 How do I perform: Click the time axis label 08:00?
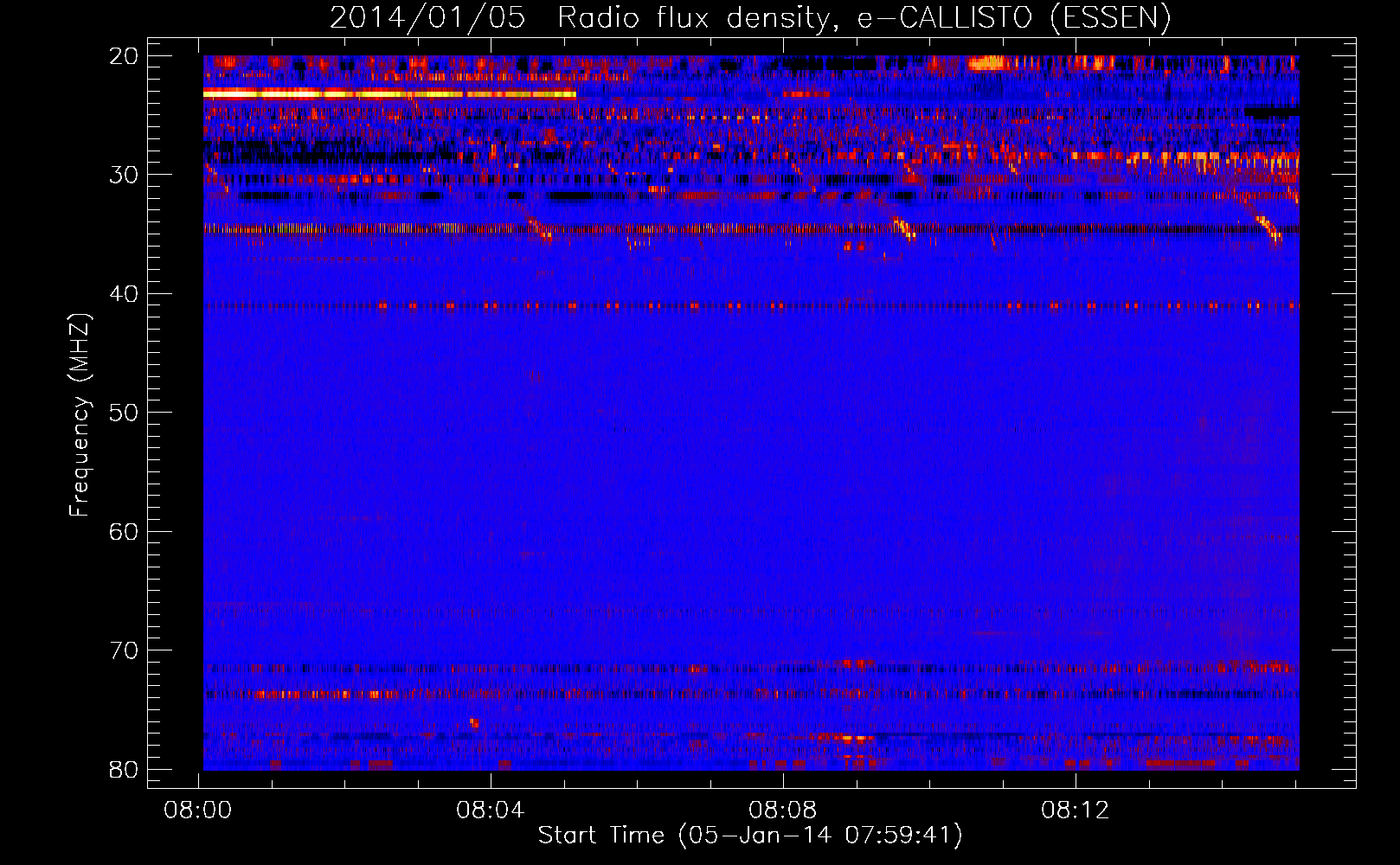pos(198,811)
